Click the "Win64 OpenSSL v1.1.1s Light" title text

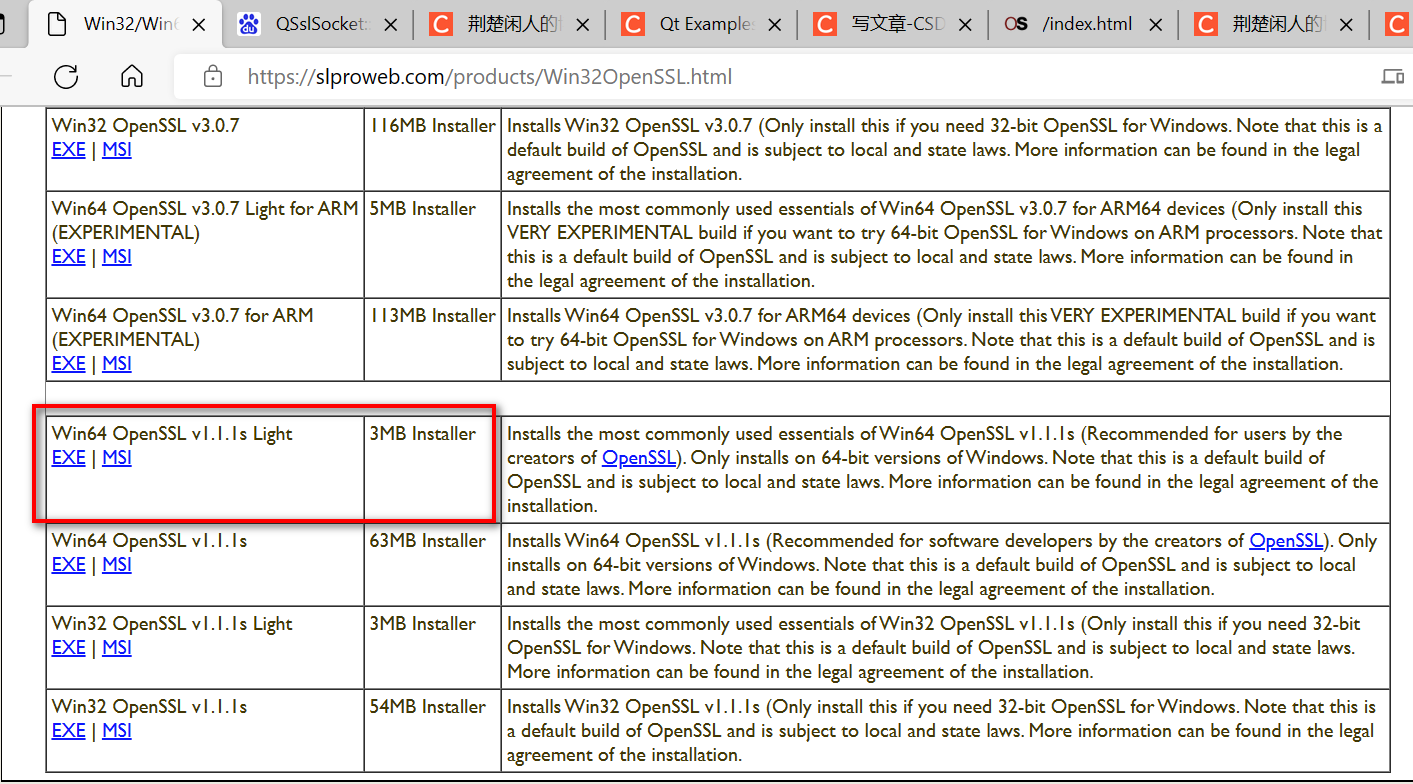[x=172, y=434]
